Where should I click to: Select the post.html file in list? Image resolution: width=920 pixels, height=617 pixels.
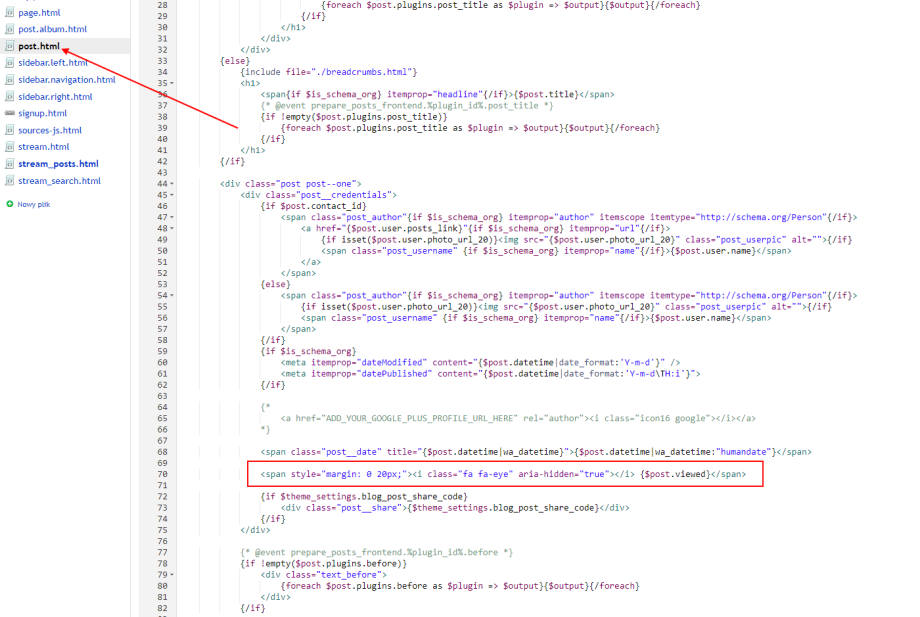(39, 46)
